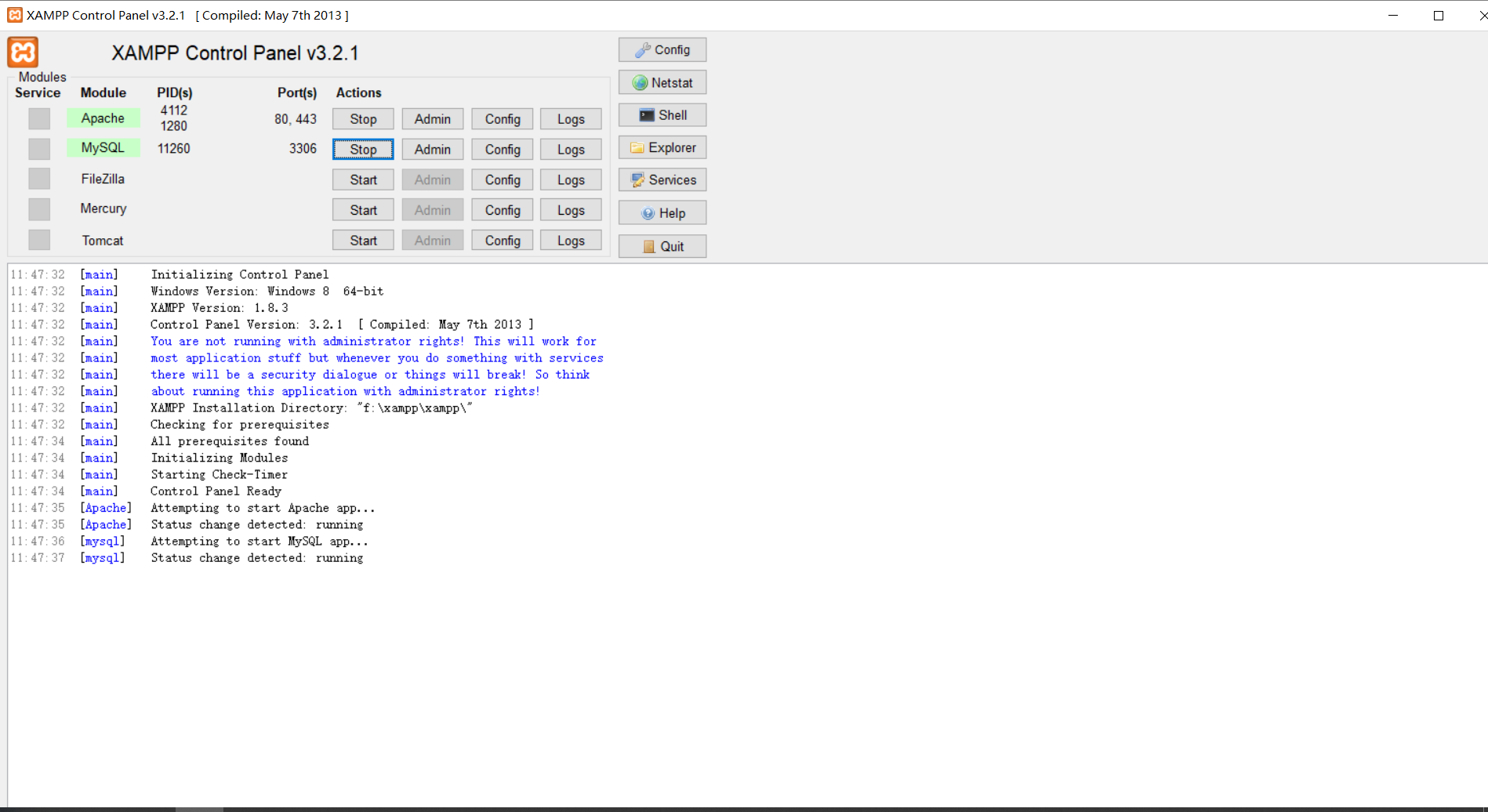Click the [mysql] tag in last log line
Image resolution: width=1488 pixels, height=812 pixels.
point(102,558)
